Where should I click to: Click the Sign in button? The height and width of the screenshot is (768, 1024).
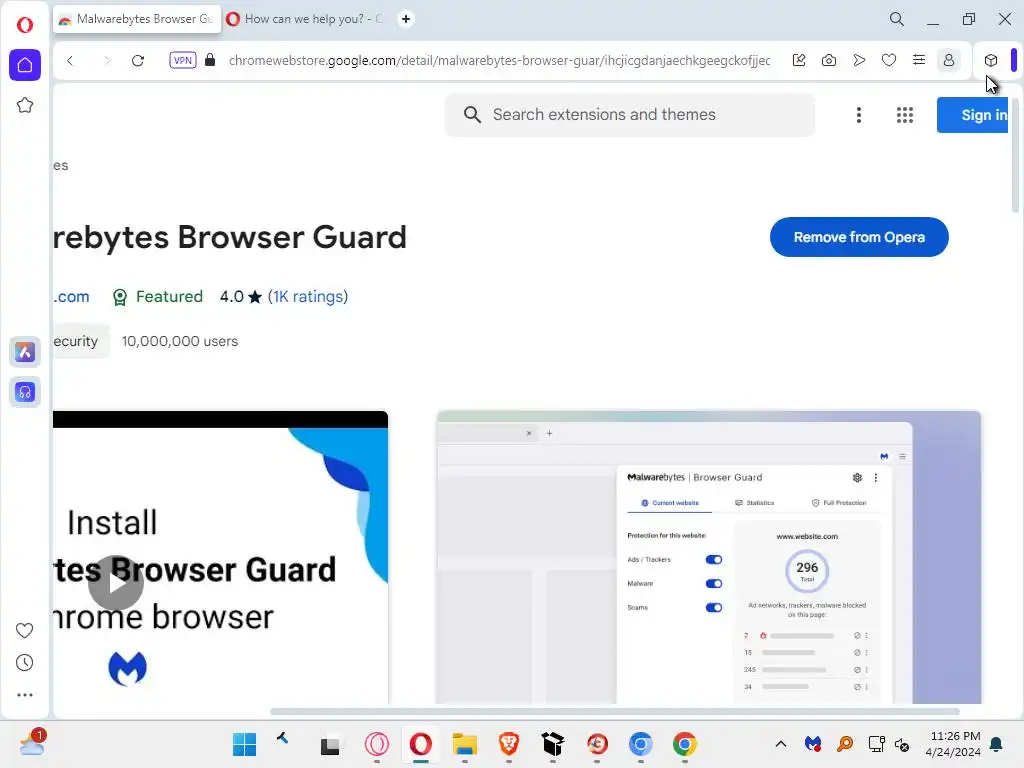972,115
